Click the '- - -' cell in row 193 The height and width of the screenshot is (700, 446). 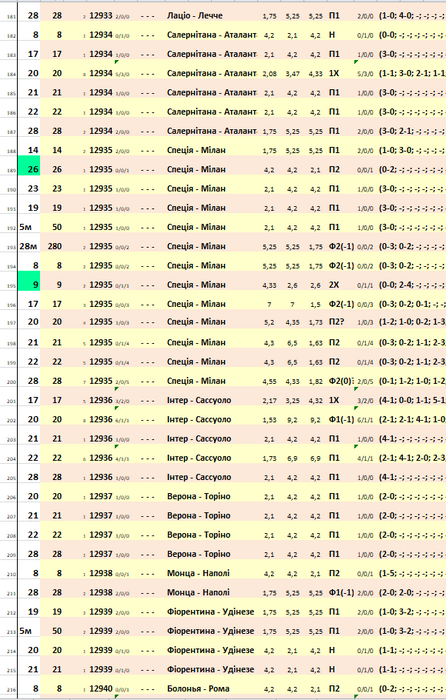point(148,247)
